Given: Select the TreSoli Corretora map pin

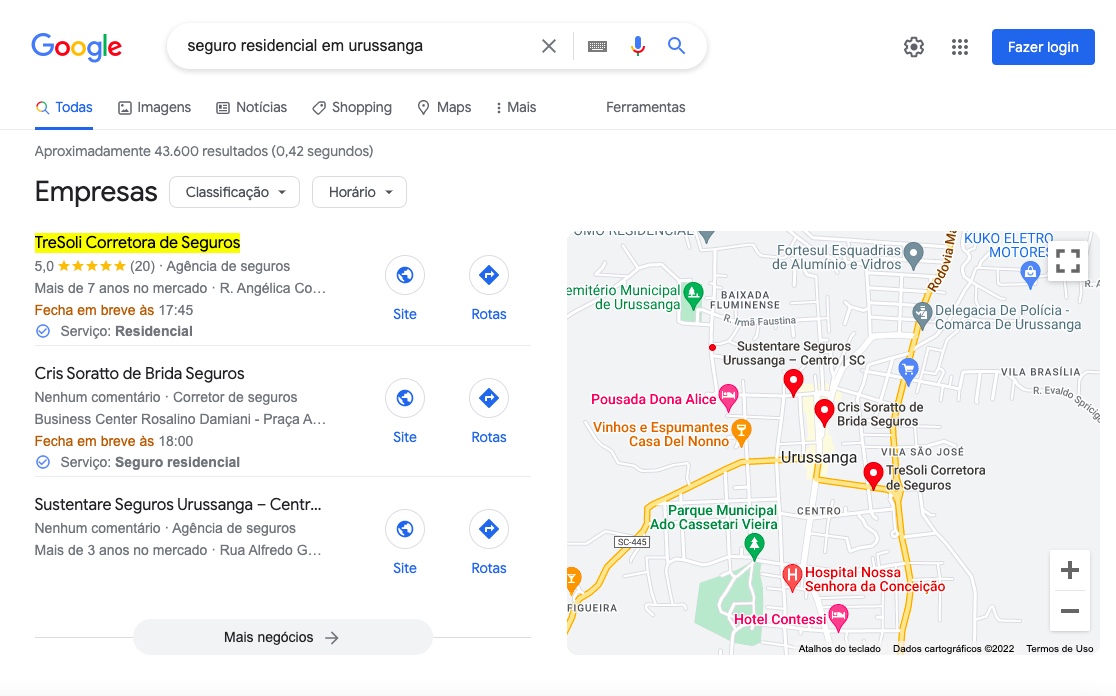Looking at the screenshot, I should pyautogui.click(x=873, y=475).
